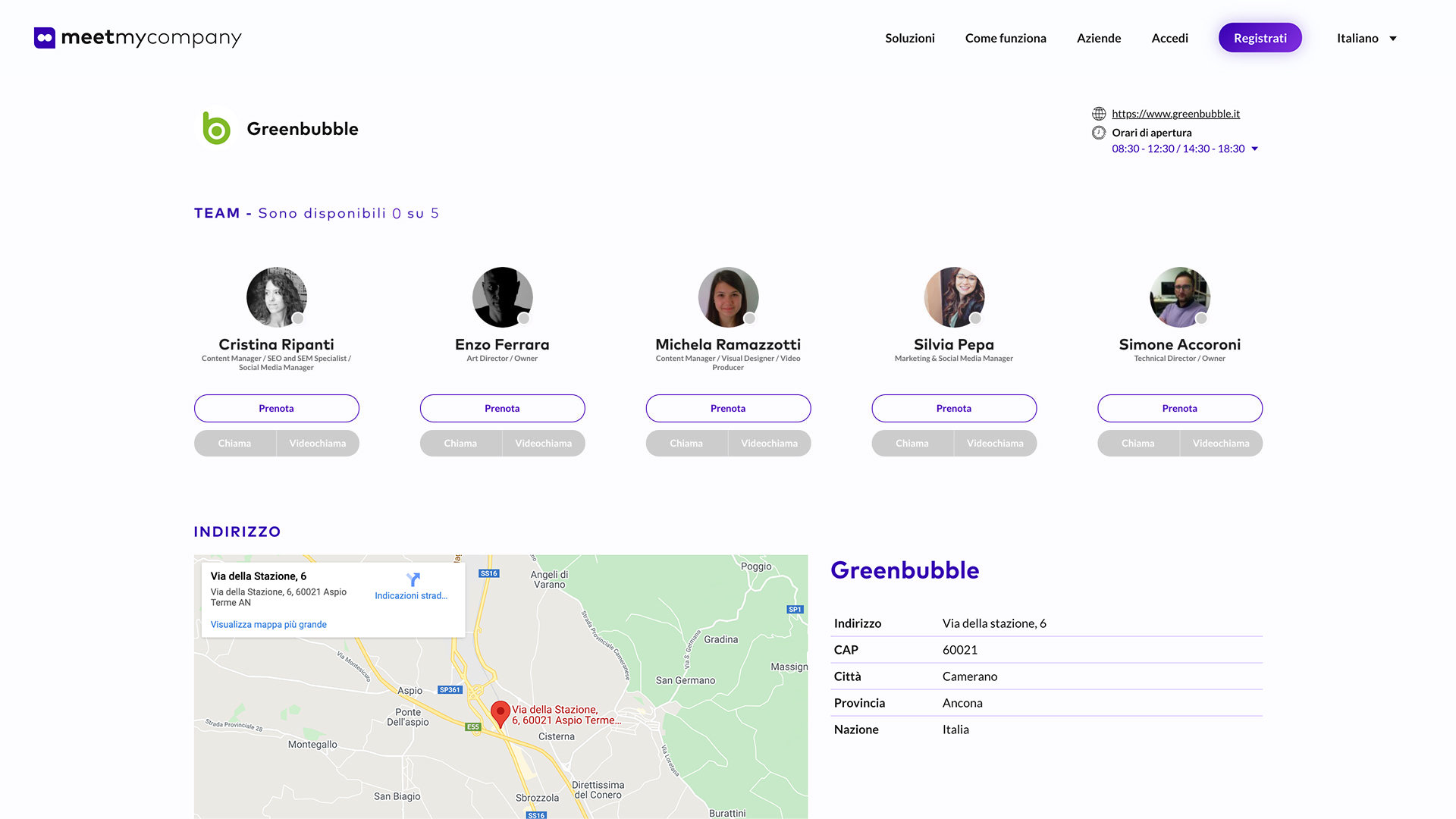Viewport: 1456px width, 819px height.
Task: Click the CAP value 60021
Action: click(960, 650)
